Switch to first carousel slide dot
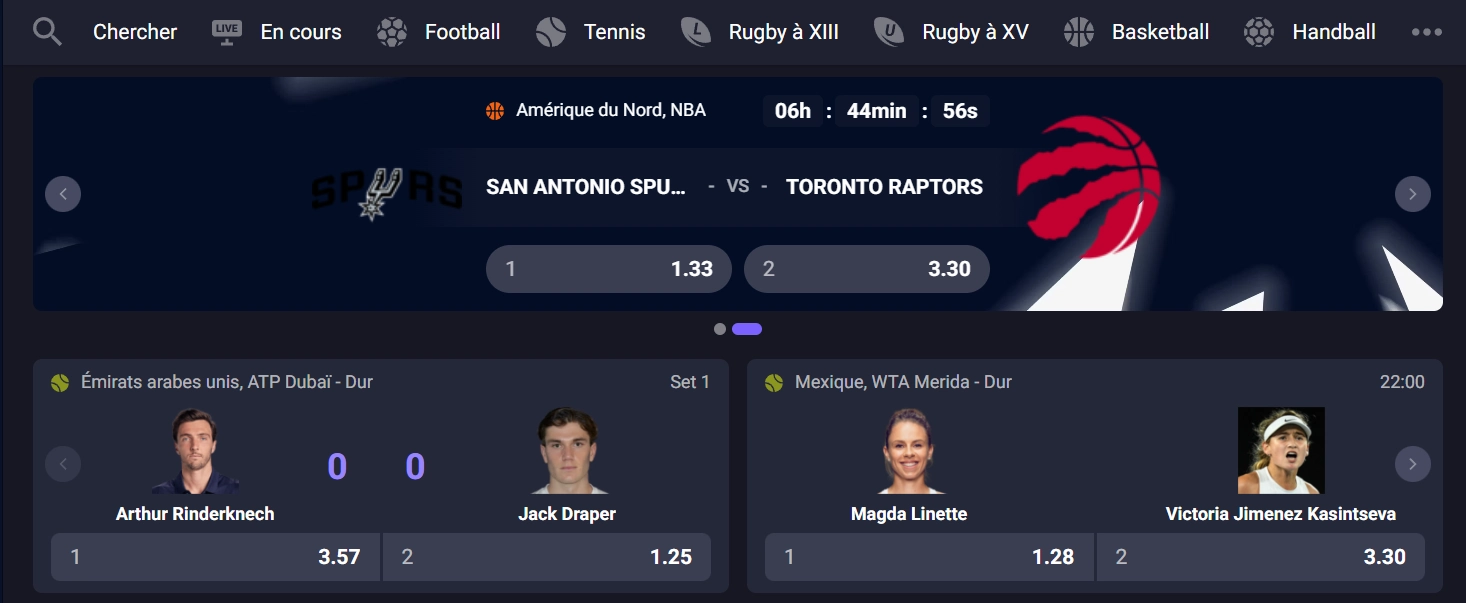 click(720, 329)
